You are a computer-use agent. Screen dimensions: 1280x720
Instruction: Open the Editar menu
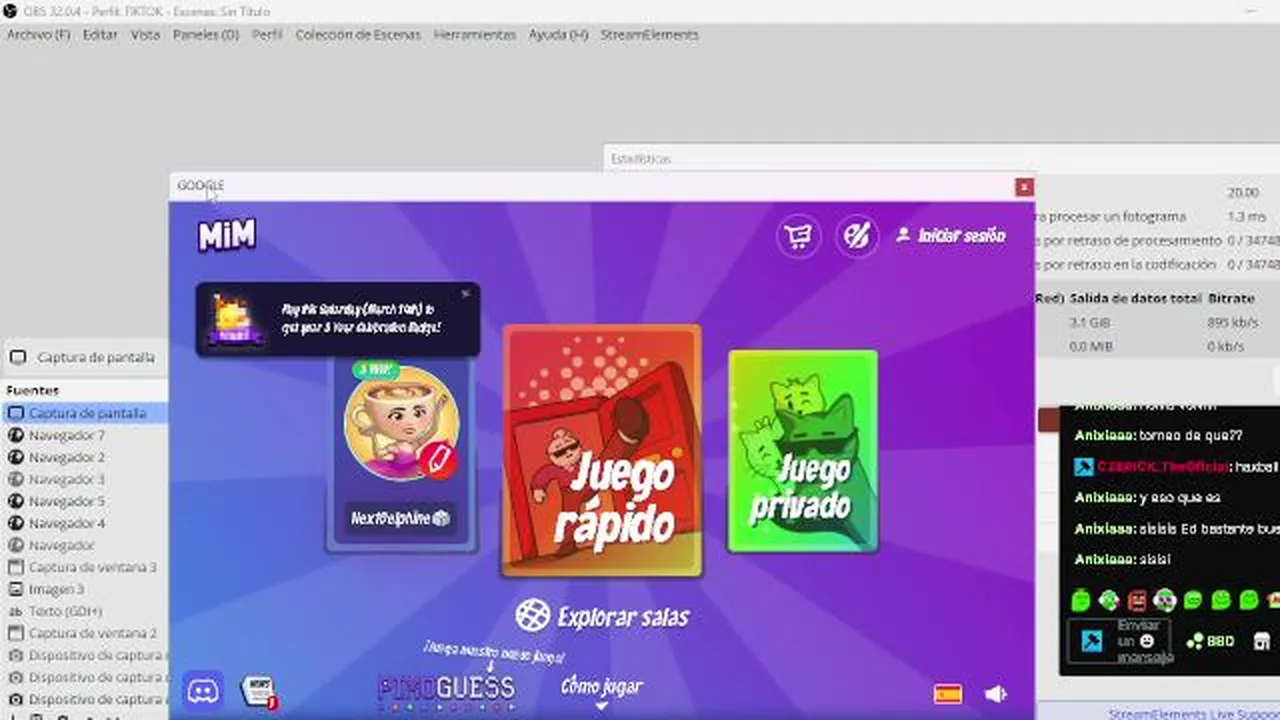click(x=100, y=34)
